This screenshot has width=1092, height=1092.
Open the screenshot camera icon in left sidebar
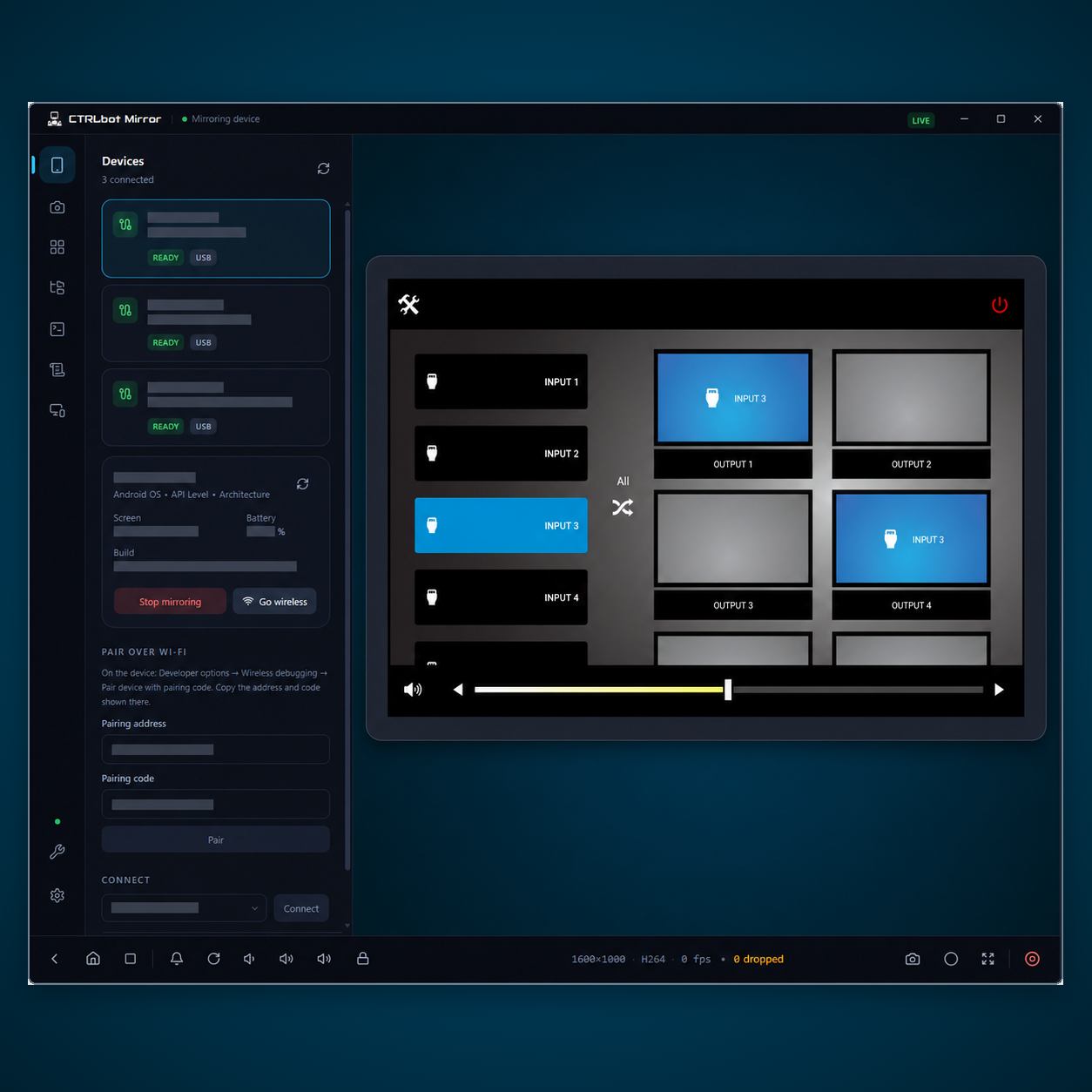point(57,207)
